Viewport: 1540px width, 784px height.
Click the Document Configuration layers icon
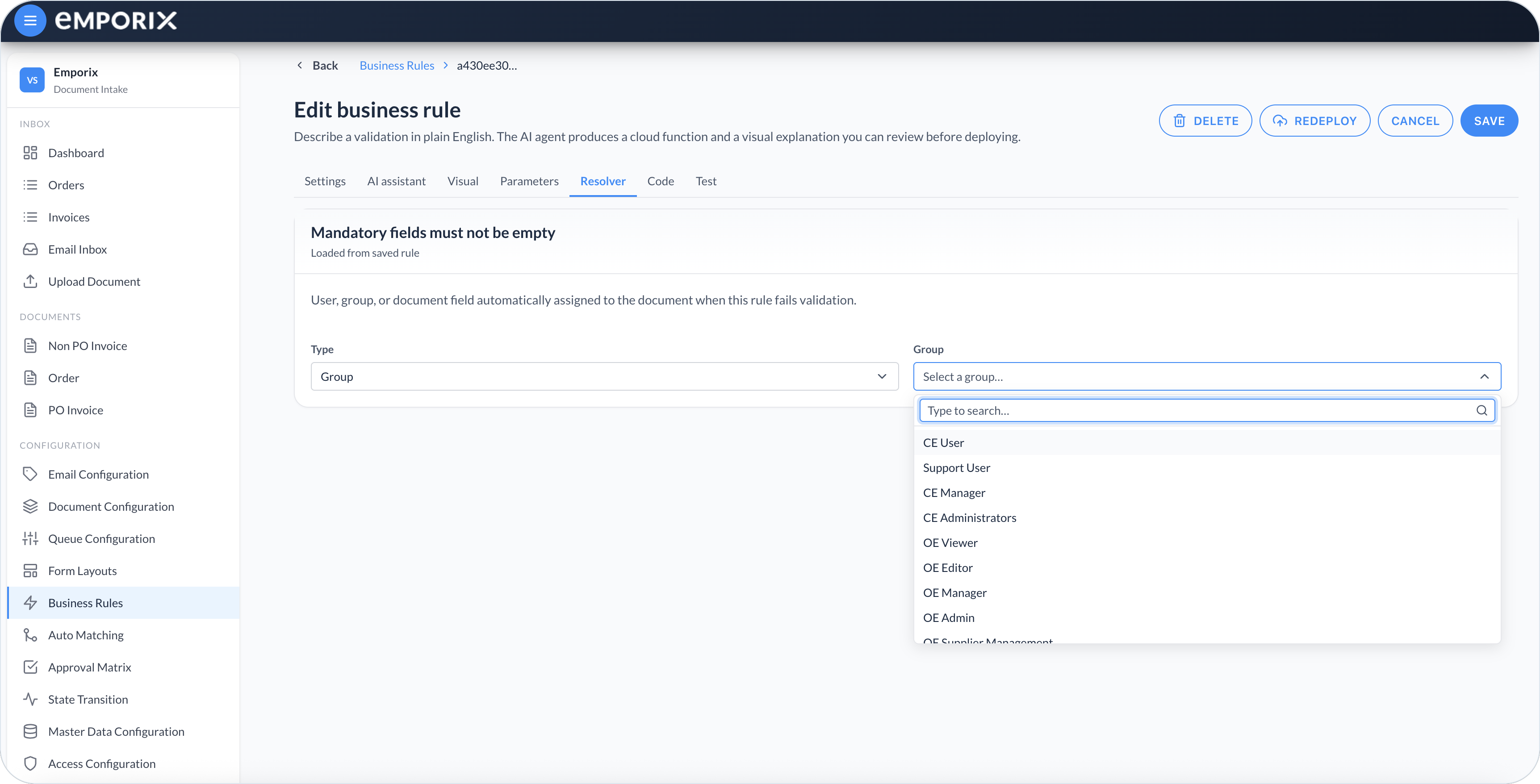point(30,507)
